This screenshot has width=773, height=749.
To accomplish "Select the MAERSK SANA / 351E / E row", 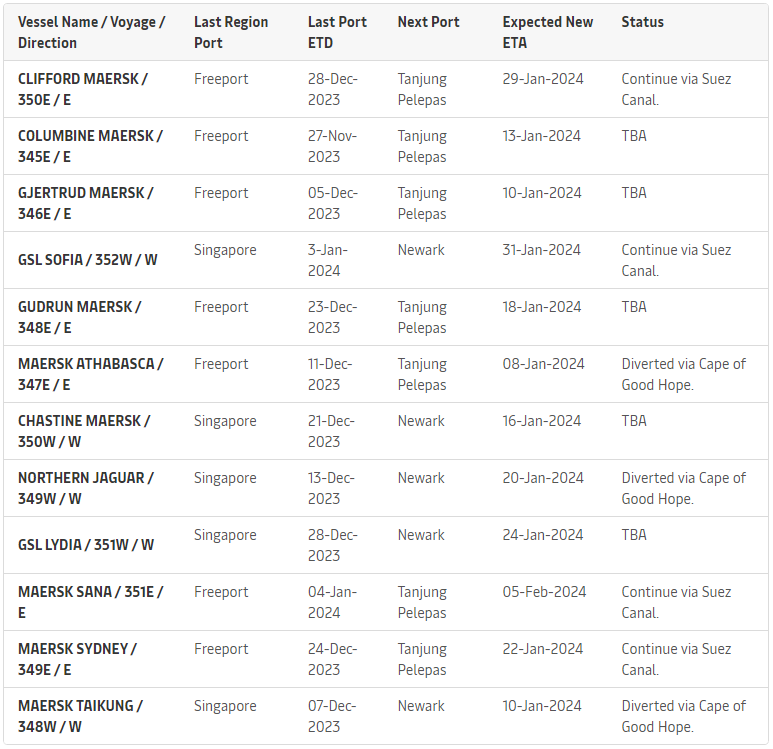I will click(x=386, y=602).
